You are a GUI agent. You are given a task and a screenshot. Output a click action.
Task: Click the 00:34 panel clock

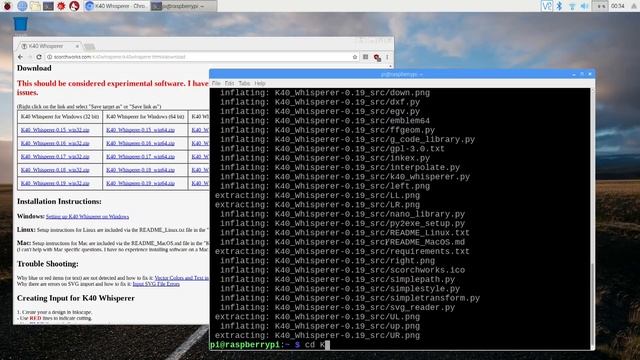point(618,6)
